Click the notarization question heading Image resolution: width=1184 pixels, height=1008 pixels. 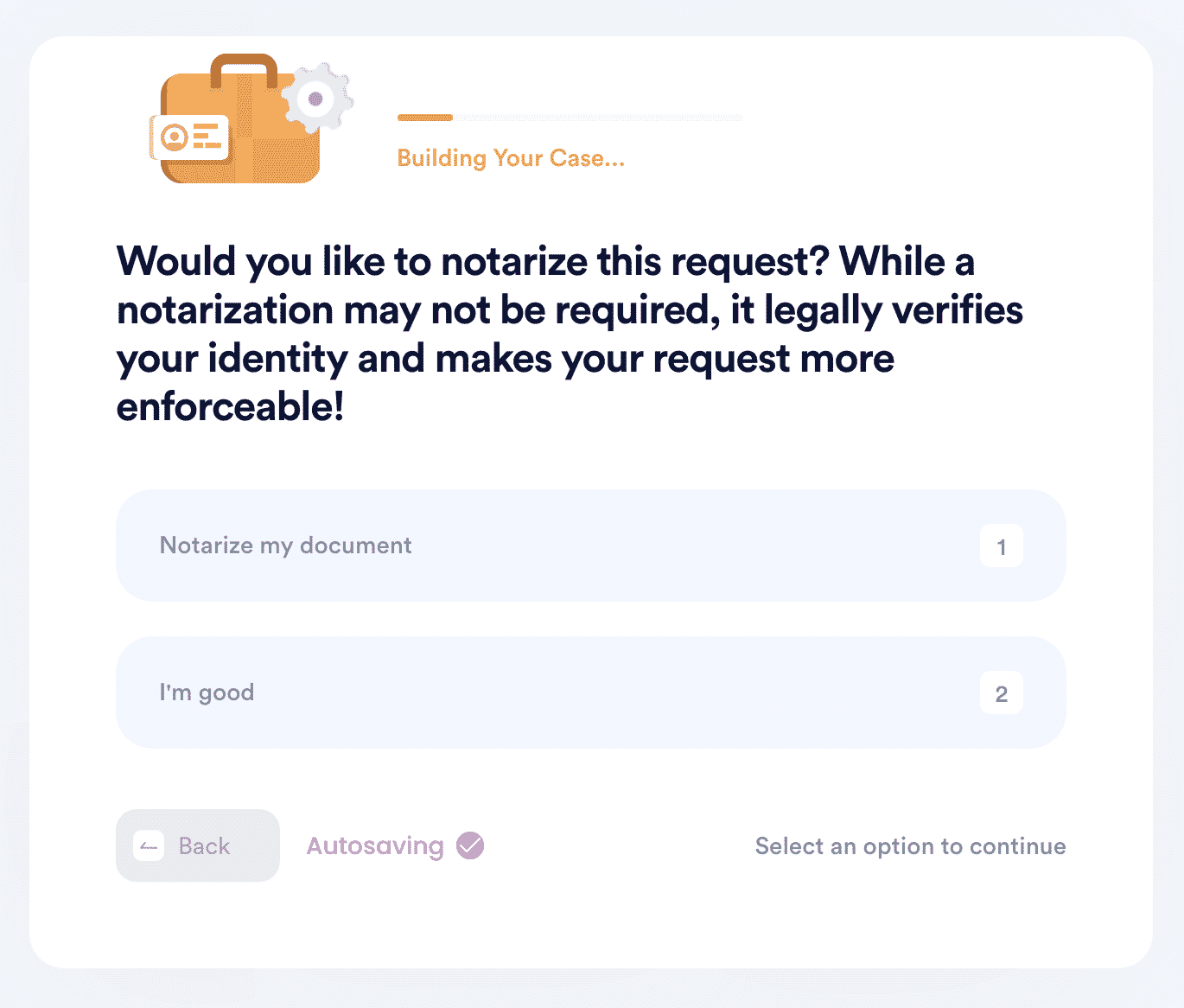tap(570, 334)
